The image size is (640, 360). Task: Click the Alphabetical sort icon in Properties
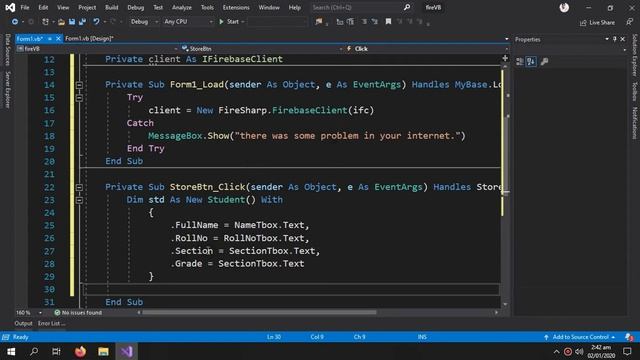tap(531, 62)
